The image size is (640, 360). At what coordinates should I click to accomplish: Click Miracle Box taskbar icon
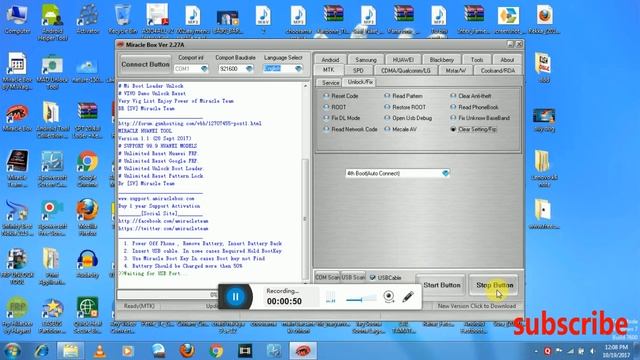[303, 351]
